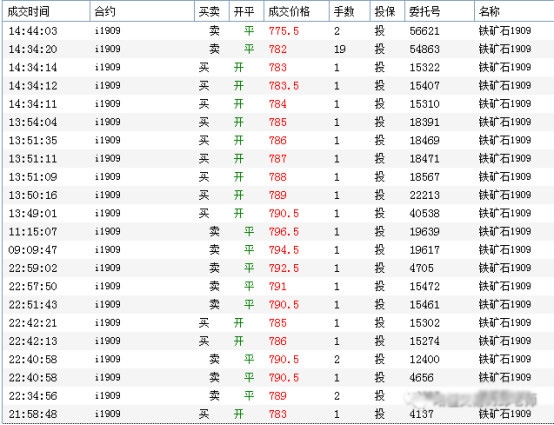The height and width of the screenshot is (425, 554).
Task: Select the trade priced at 783.5
Action: coord(278,86)
